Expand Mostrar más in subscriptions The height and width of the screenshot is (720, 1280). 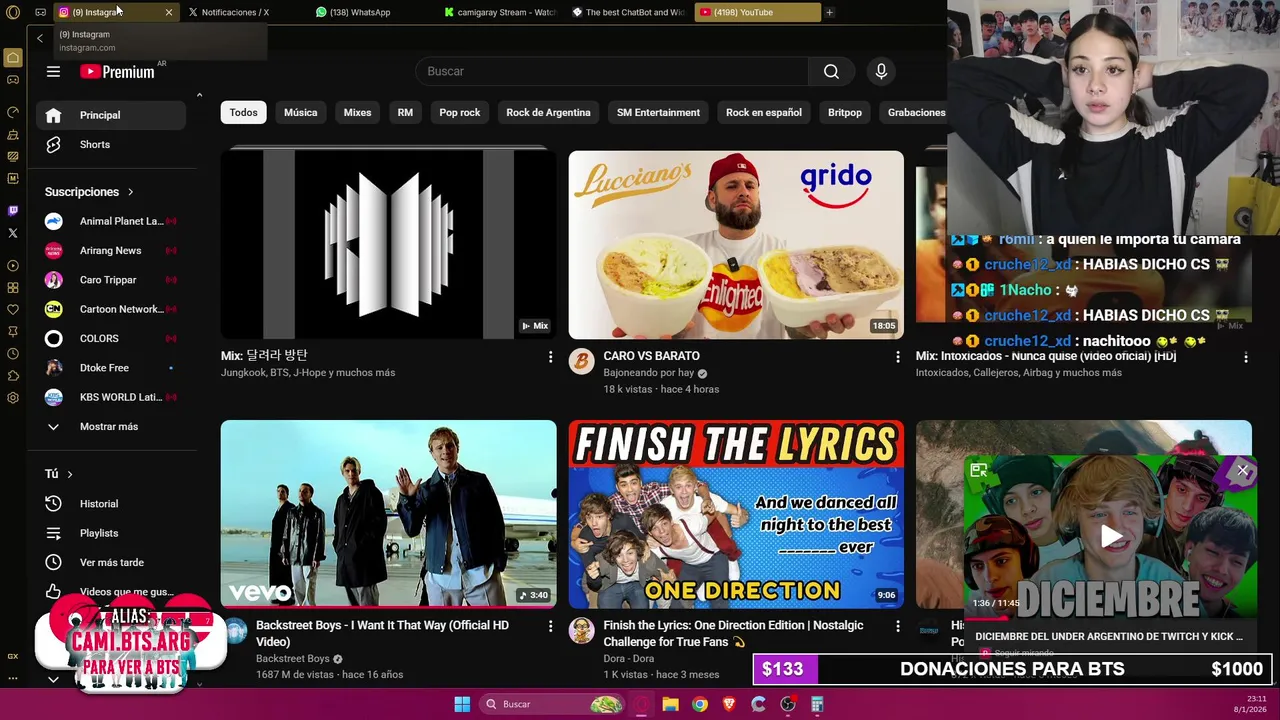pos(110,427)
